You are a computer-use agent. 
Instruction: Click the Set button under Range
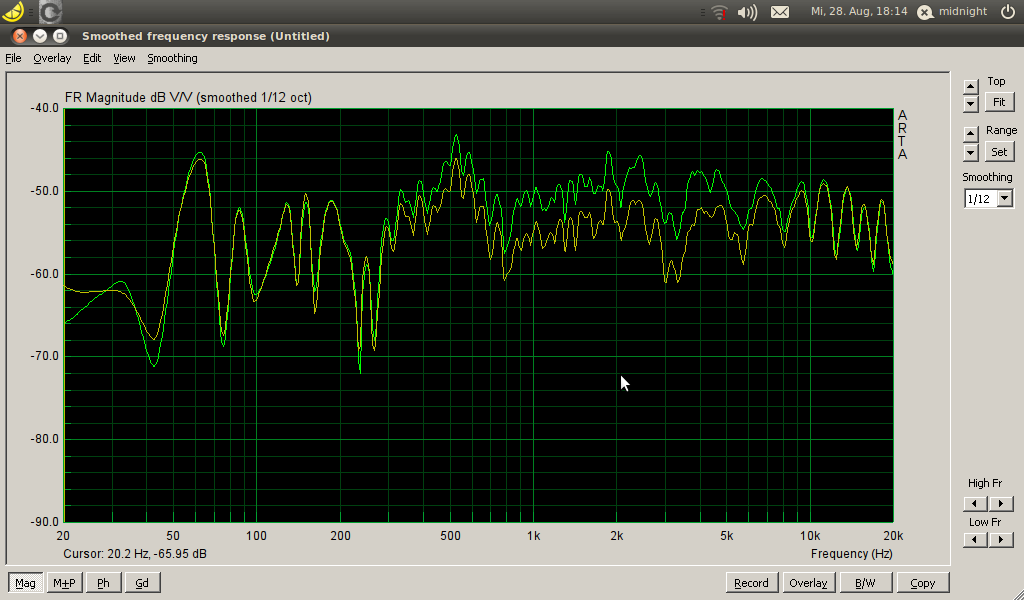[999, 152]
